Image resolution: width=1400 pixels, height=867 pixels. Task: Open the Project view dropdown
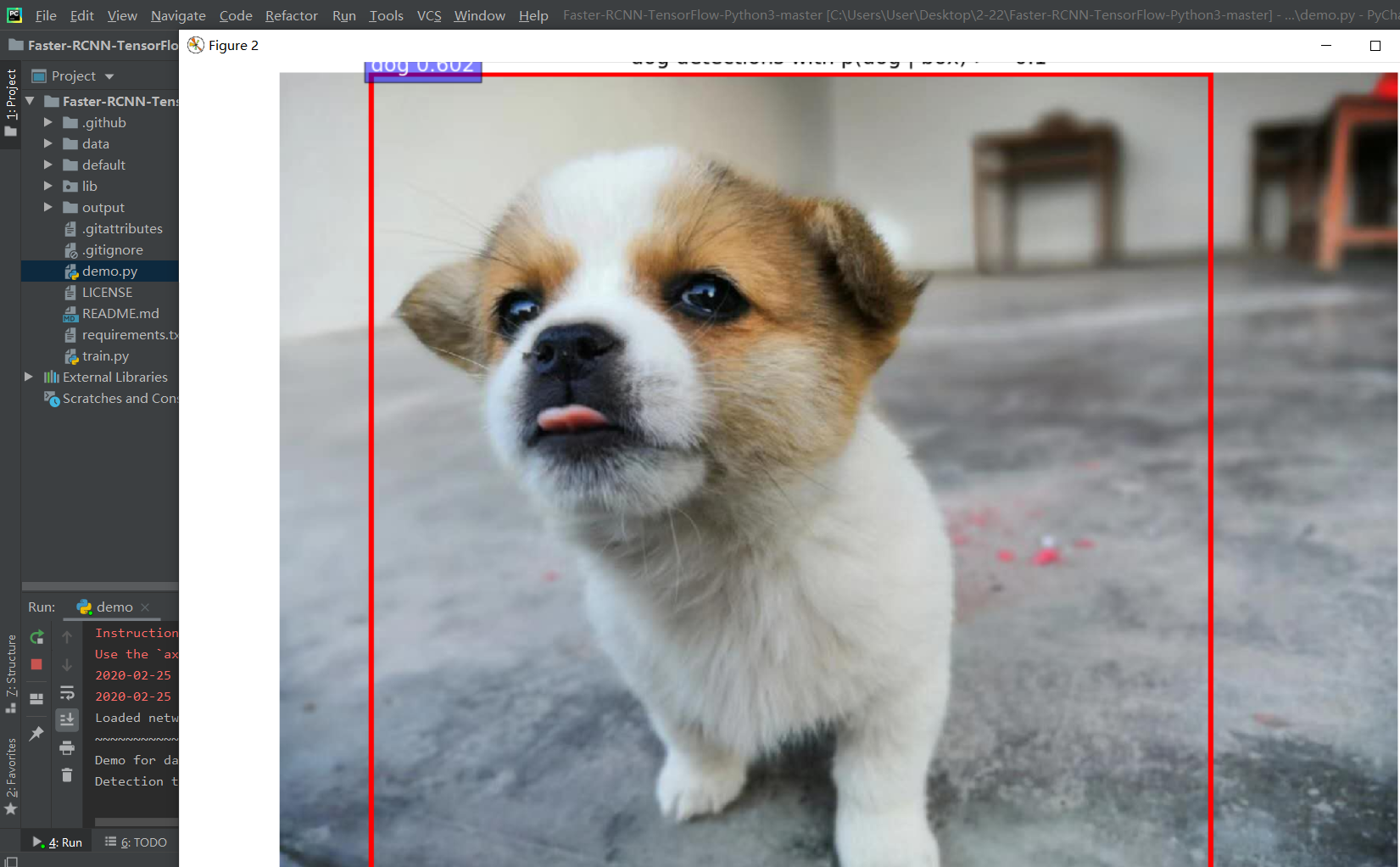click(x=109, y=76)
